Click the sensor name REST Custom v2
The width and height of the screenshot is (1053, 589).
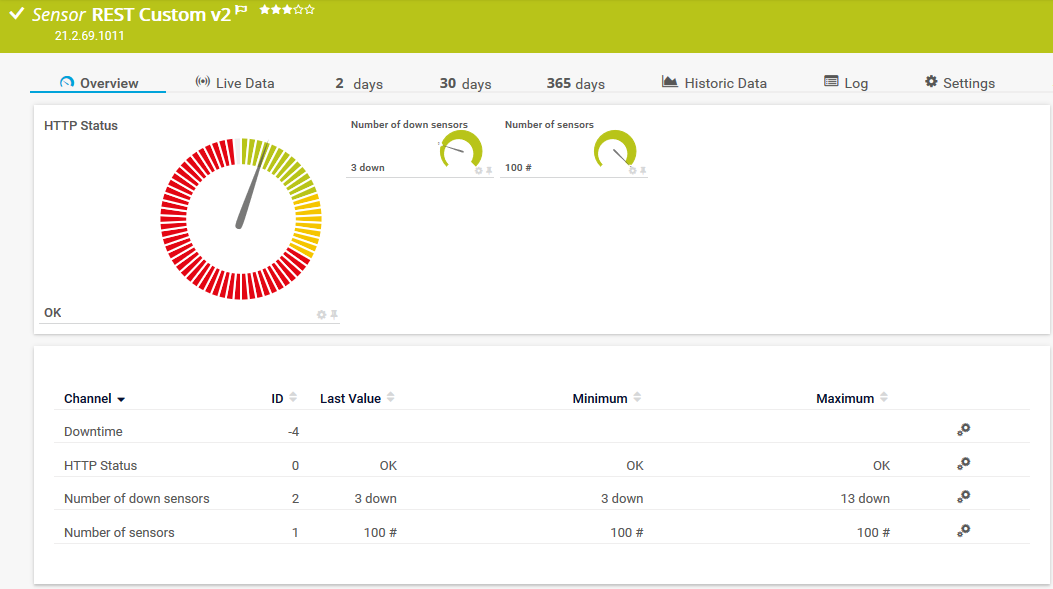[163, 14]
